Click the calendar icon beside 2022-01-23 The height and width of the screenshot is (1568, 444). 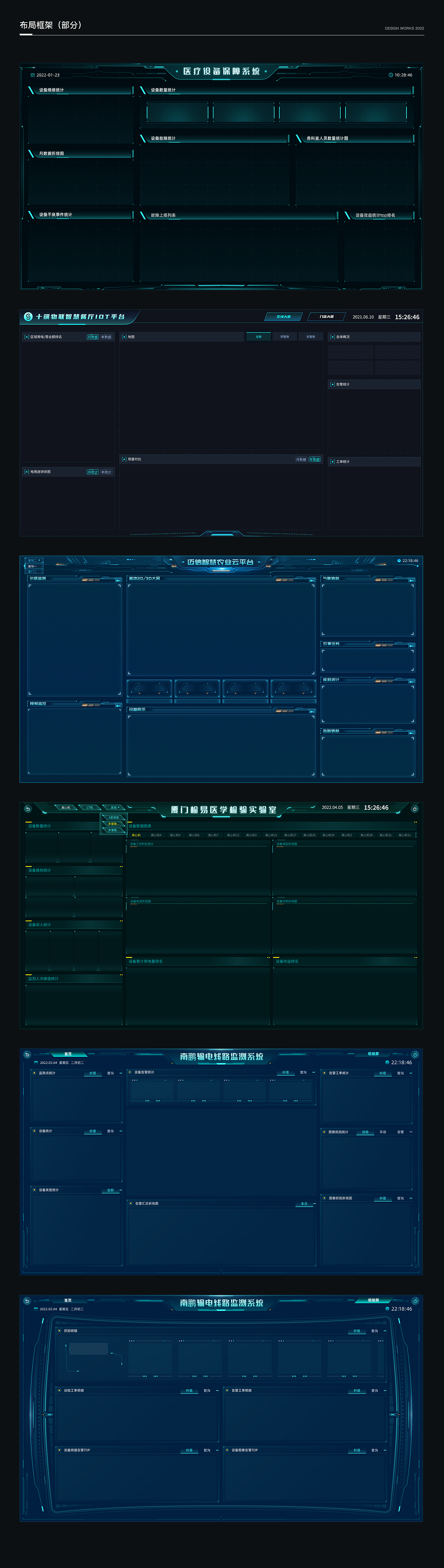click(x=33, y=75)
